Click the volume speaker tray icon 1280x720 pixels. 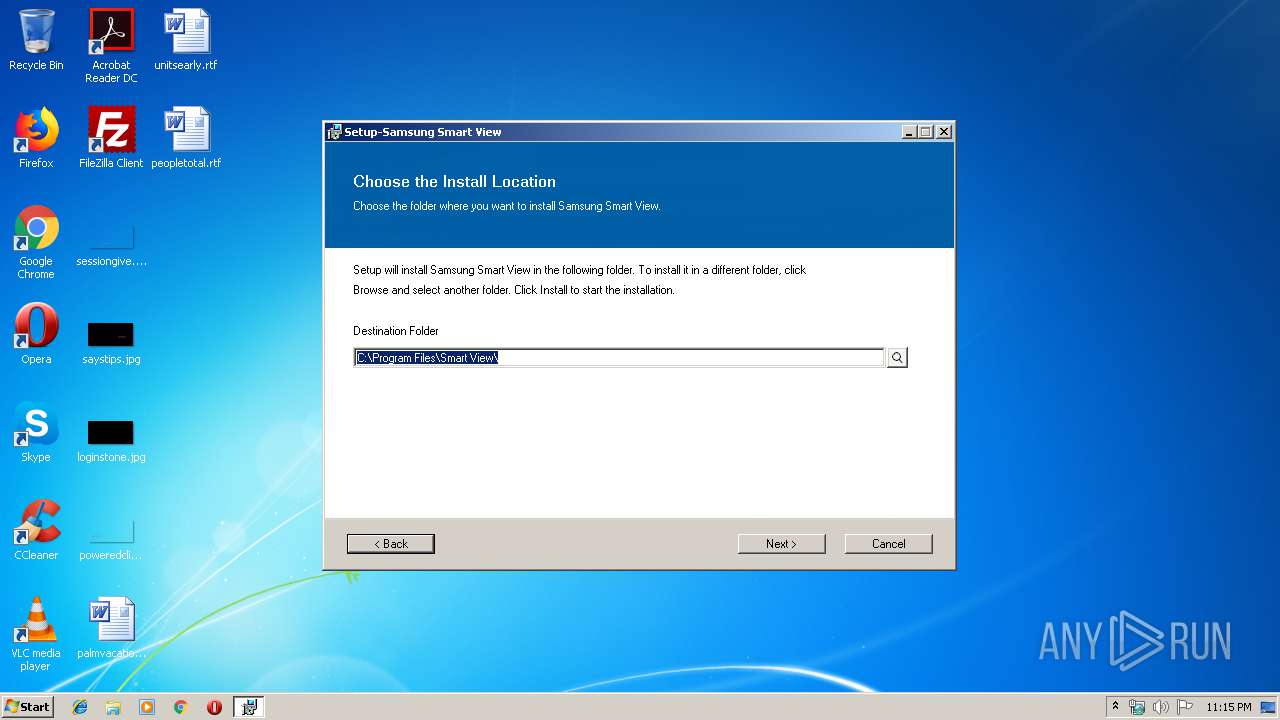click(1161, 707)
